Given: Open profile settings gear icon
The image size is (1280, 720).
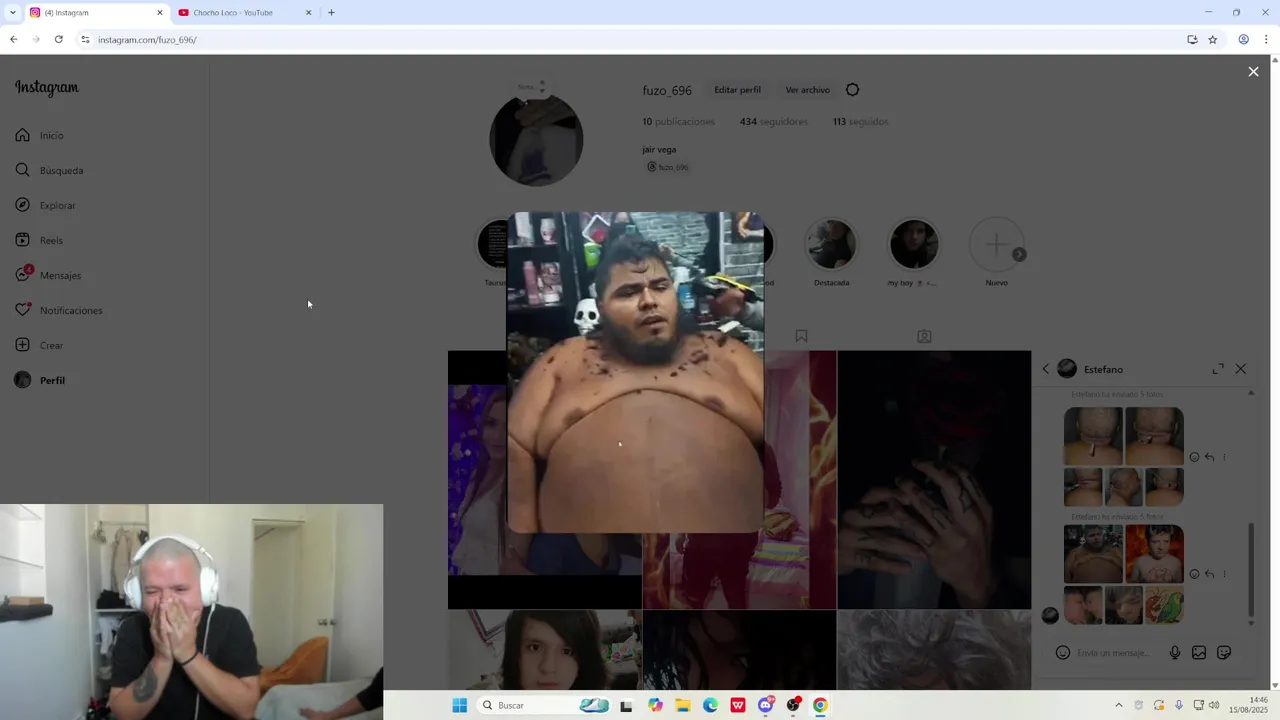Looking at the screenshot, I should 852,90.
